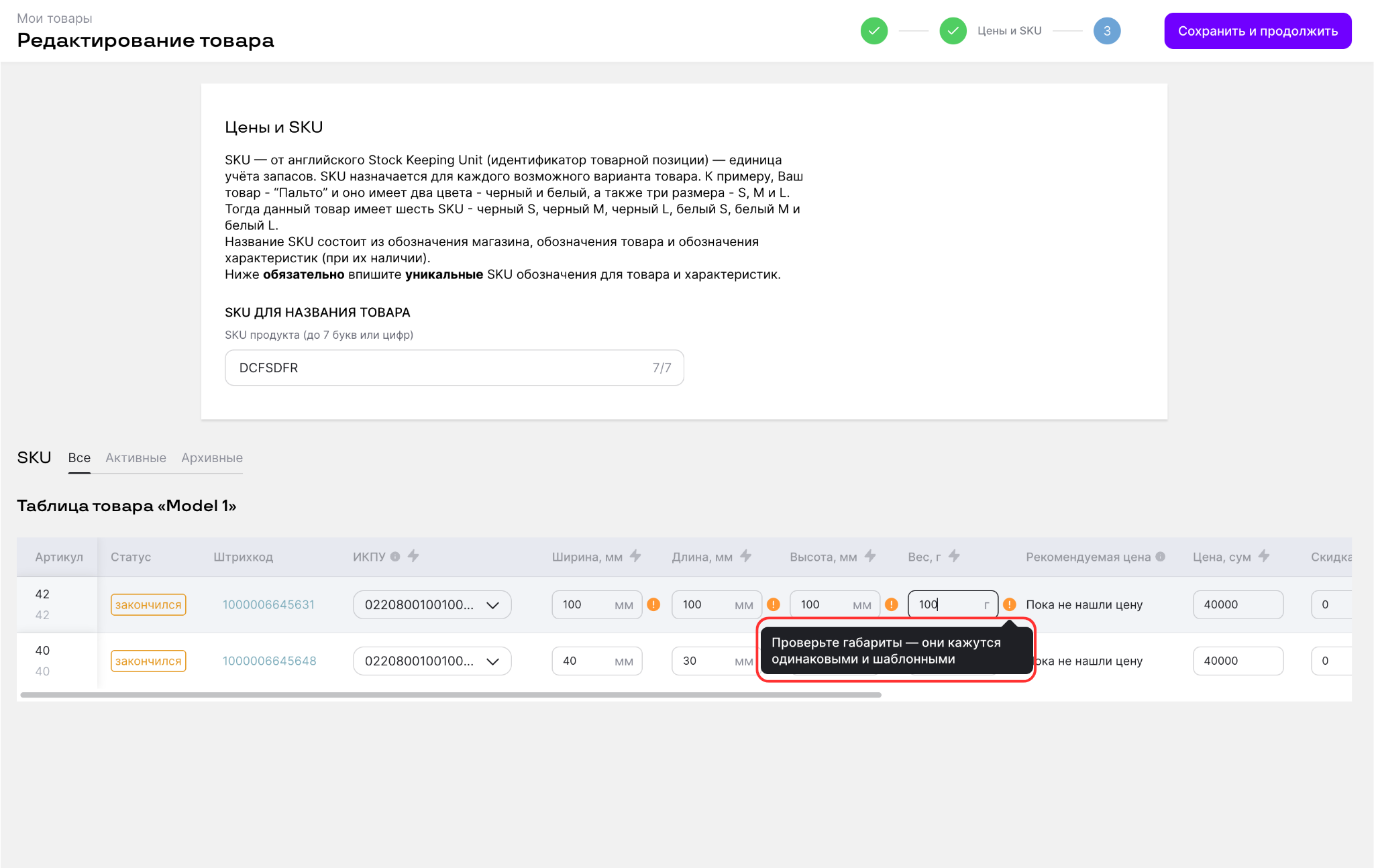Click the info icon beside ИКПУ header
This screenshot has width=1374, height=868.
click(x=395, y=557)
